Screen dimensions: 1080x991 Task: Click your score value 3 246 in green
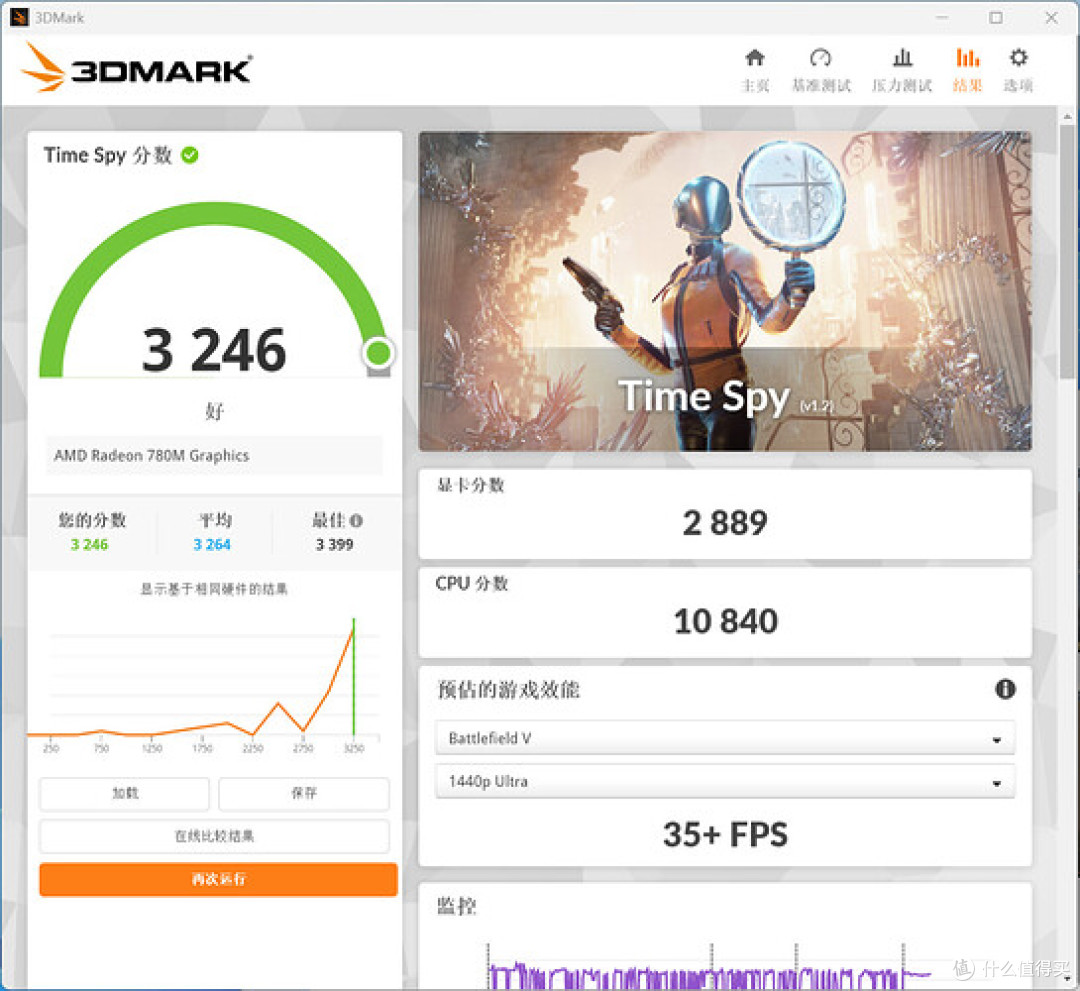pyautogui.click(x=90, y=544)
